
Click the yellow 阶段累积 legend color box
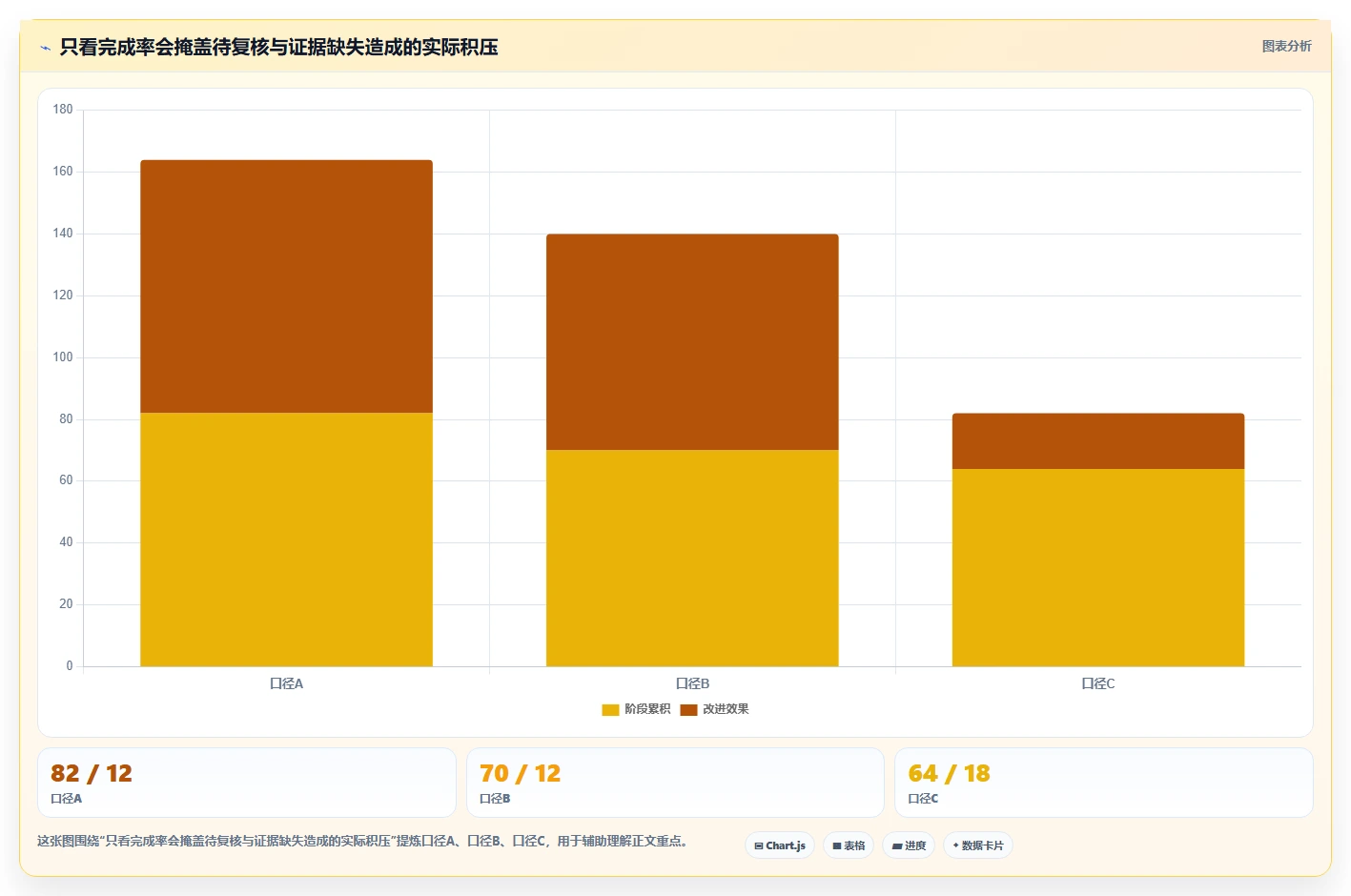tap(610, 709)
